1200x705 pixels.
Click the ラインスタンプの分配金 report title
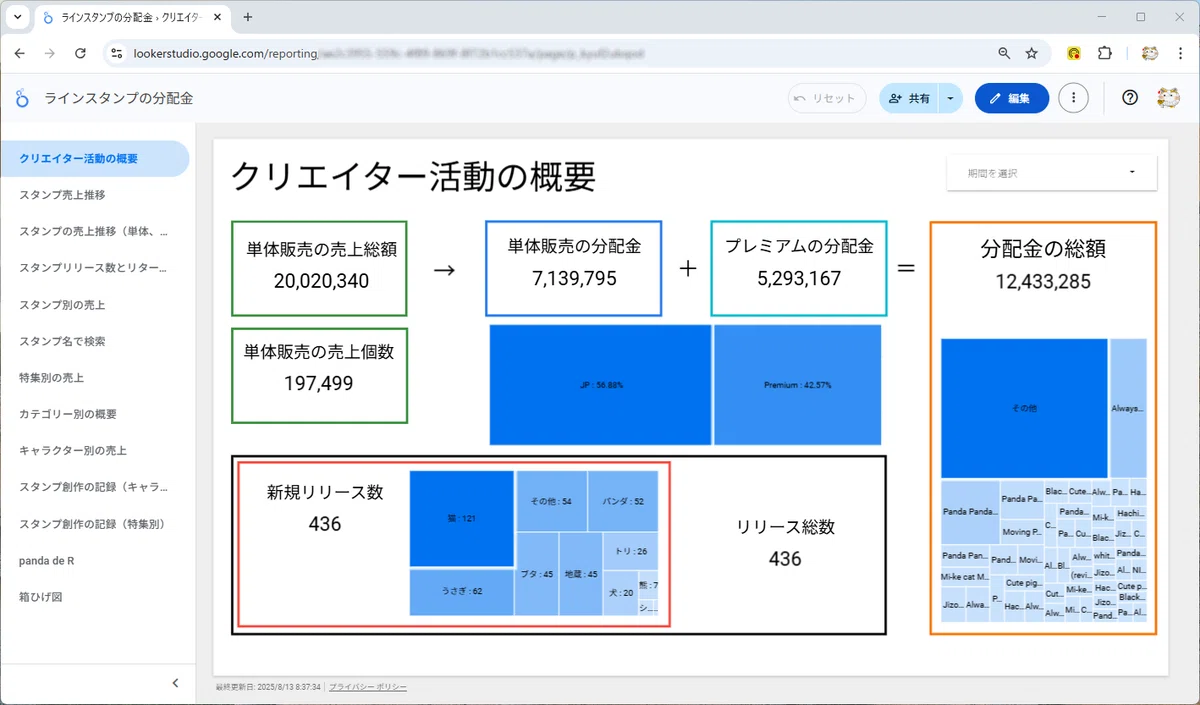coord(119,98)
